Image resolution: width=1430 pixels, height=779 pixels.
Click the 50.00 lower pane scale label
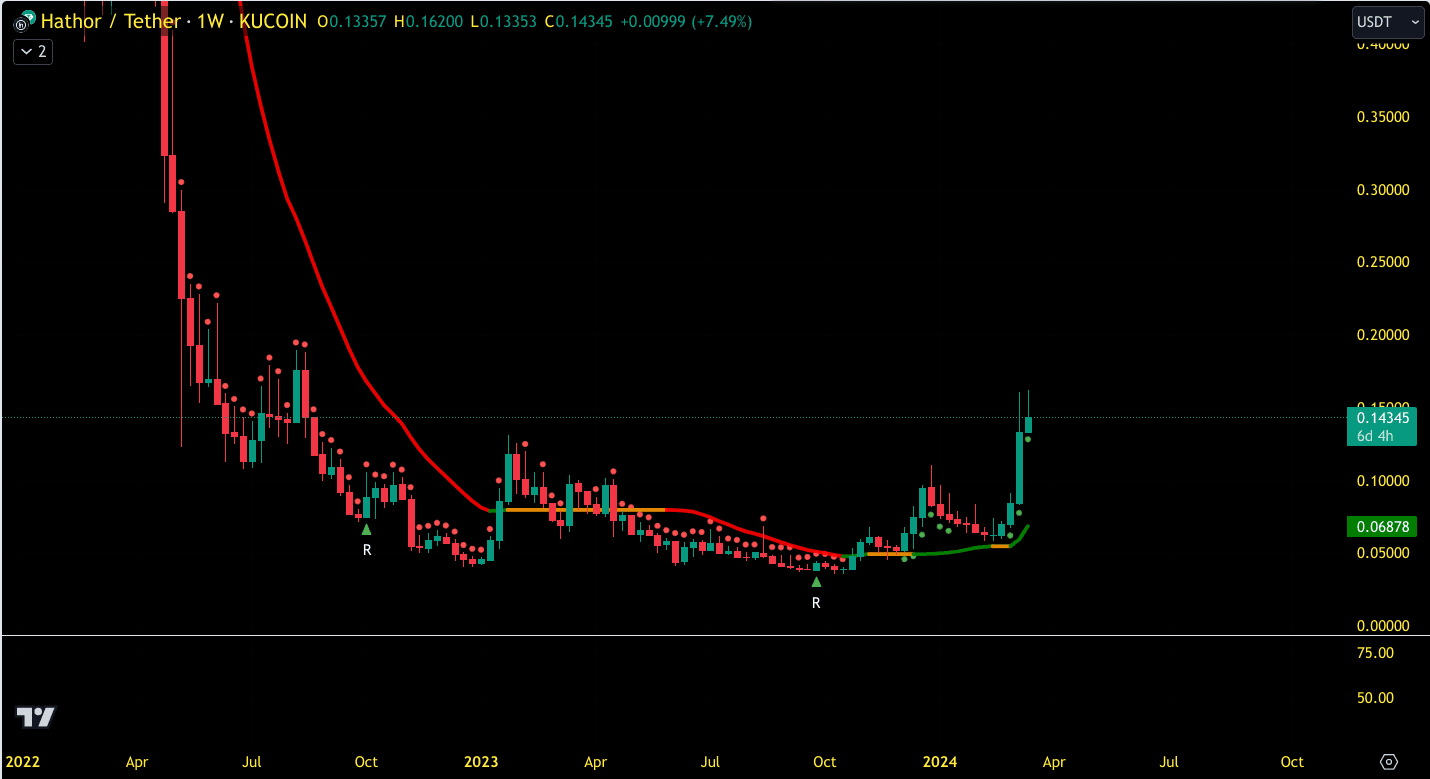tap(1375, 698)
